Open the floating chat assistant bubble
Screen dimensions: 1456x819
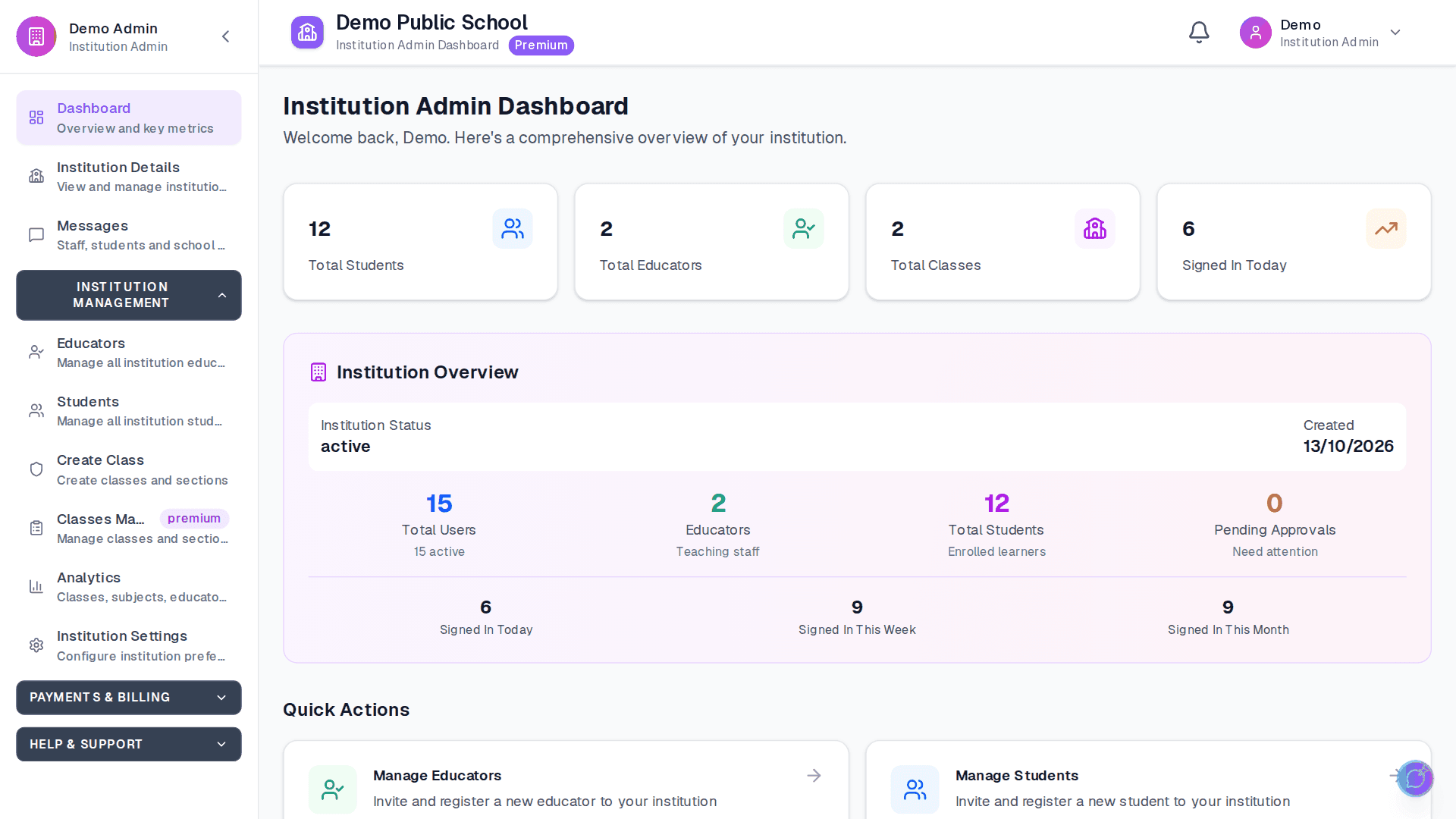click(x=1415, y=779)
